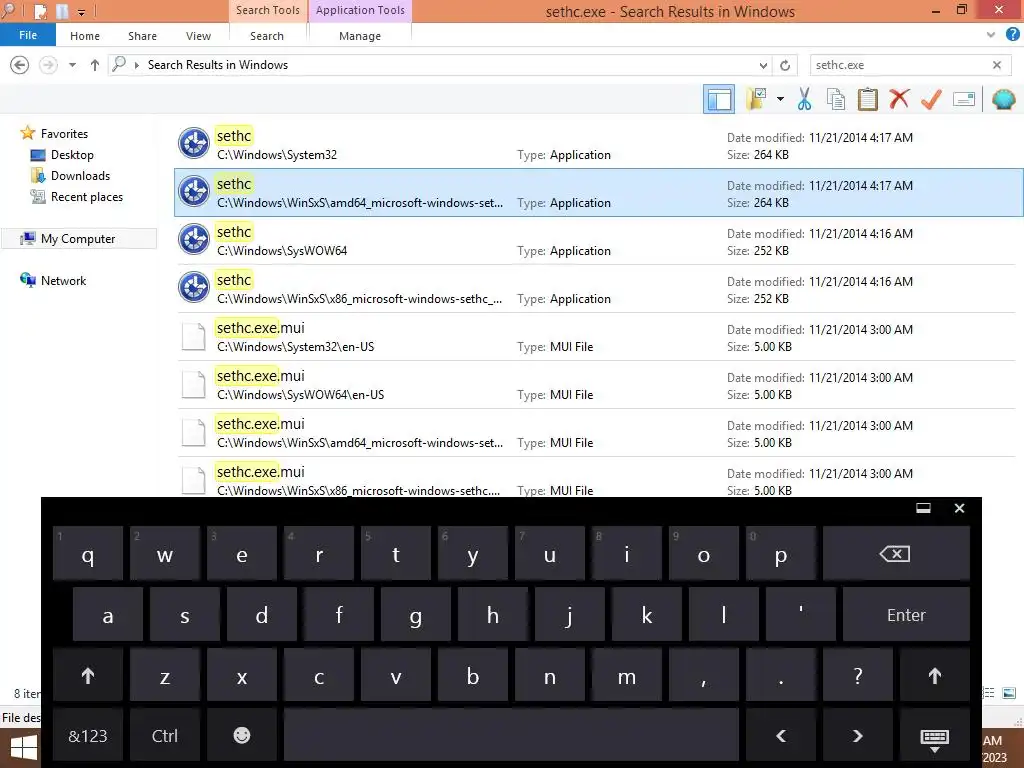
Task: Tap the right cursor arrow key
Action: (857, 735)
